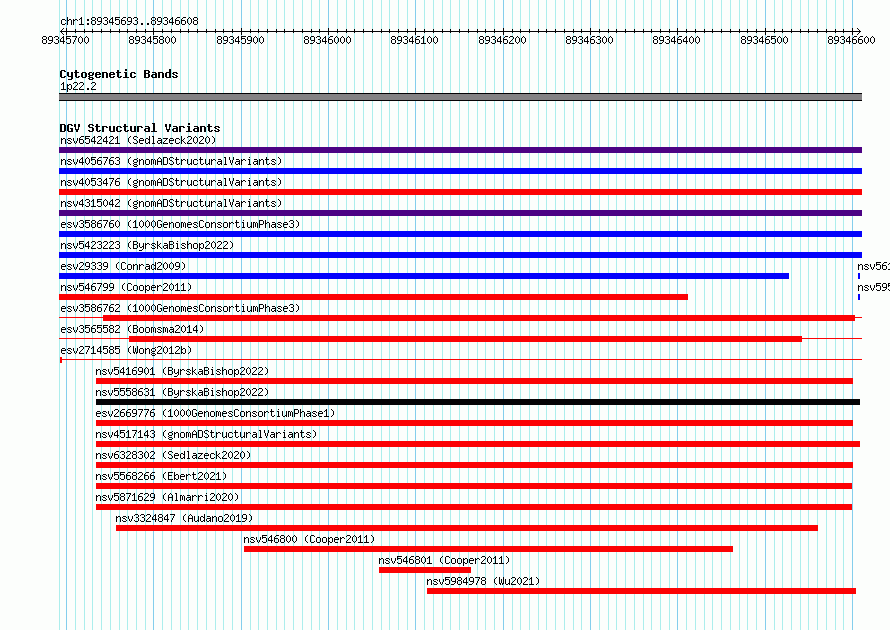The height and width of the screenshot is (630, 890).
Task: Click the esv3586760 blue variant bar
Action: click(x=460, y=234)
